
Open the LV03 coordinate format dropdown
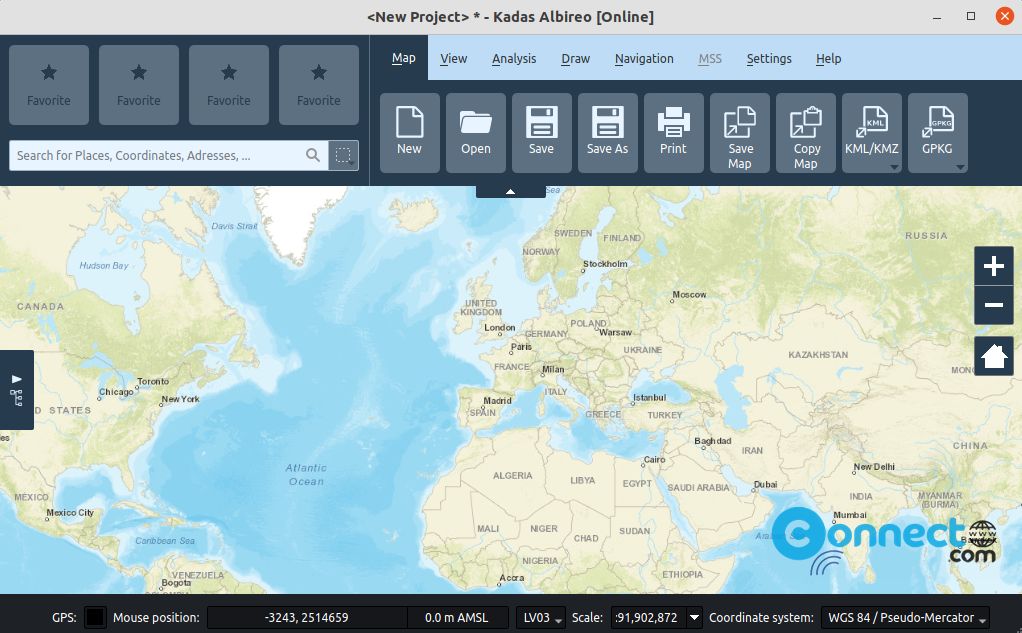click(x=541, y=617)
